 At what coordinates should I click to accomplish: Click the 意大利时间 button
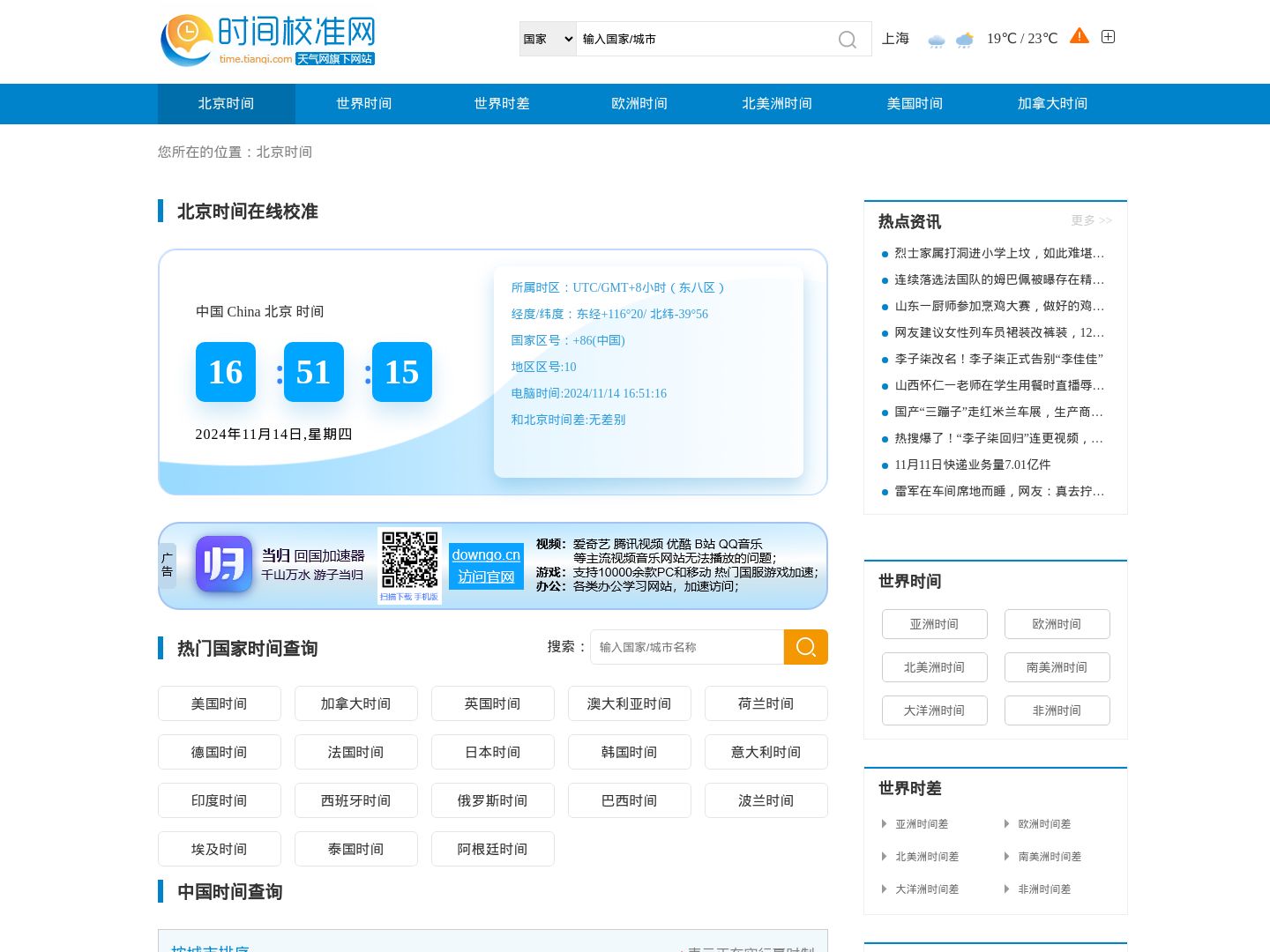[766, 752]
